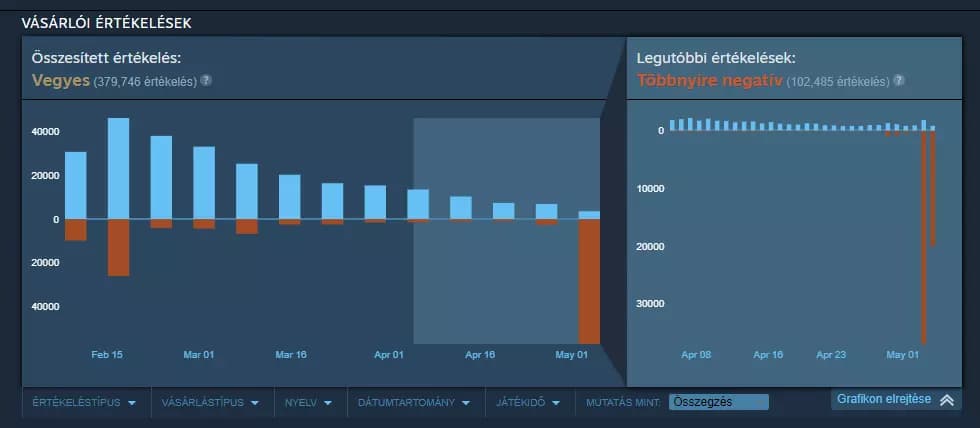
Task: Click the Apr 23 label on recent timeline
Action: (x=831, y=355)
